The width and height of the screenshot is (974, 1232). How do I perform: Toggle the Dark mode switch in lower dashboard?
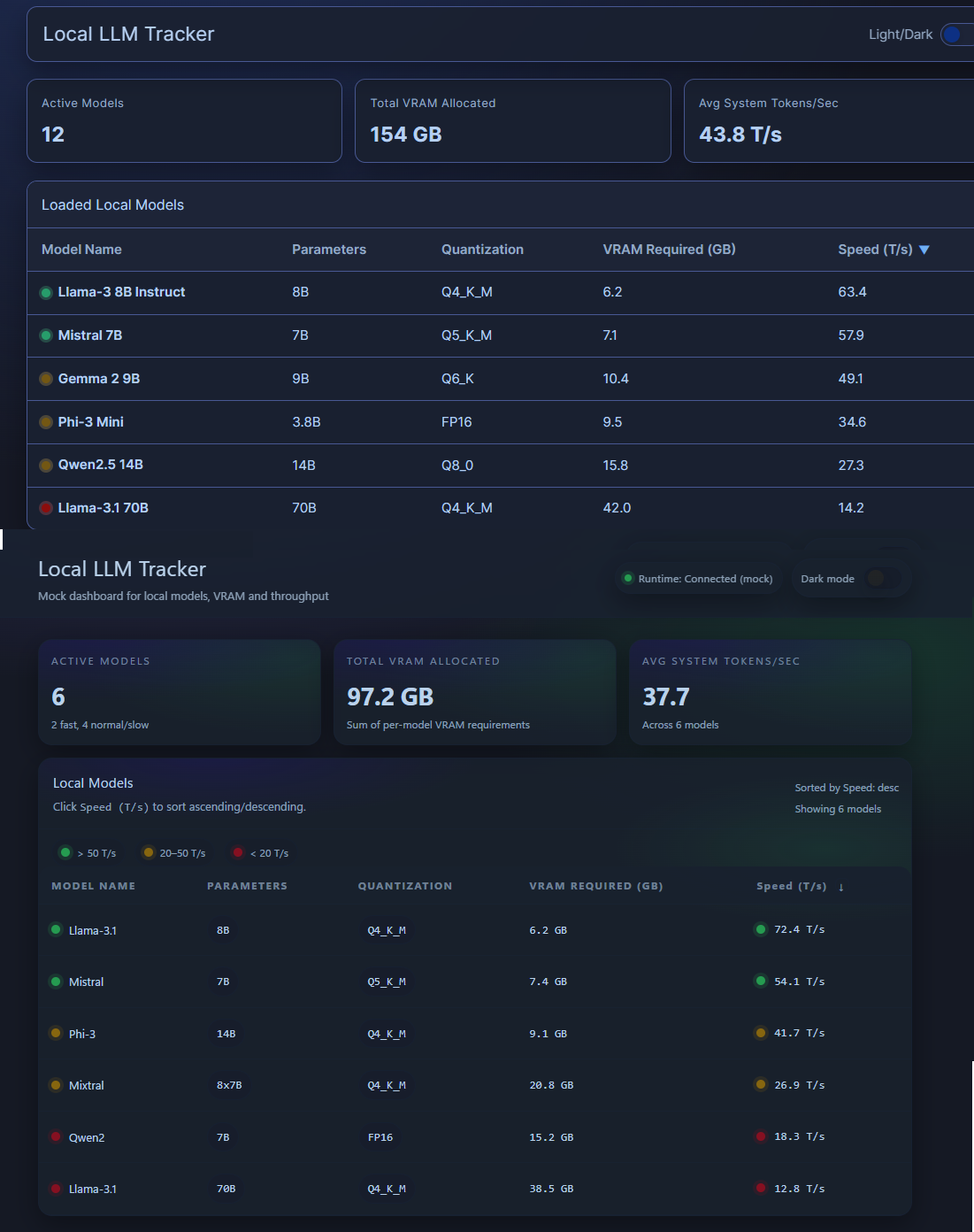[883, 578]
